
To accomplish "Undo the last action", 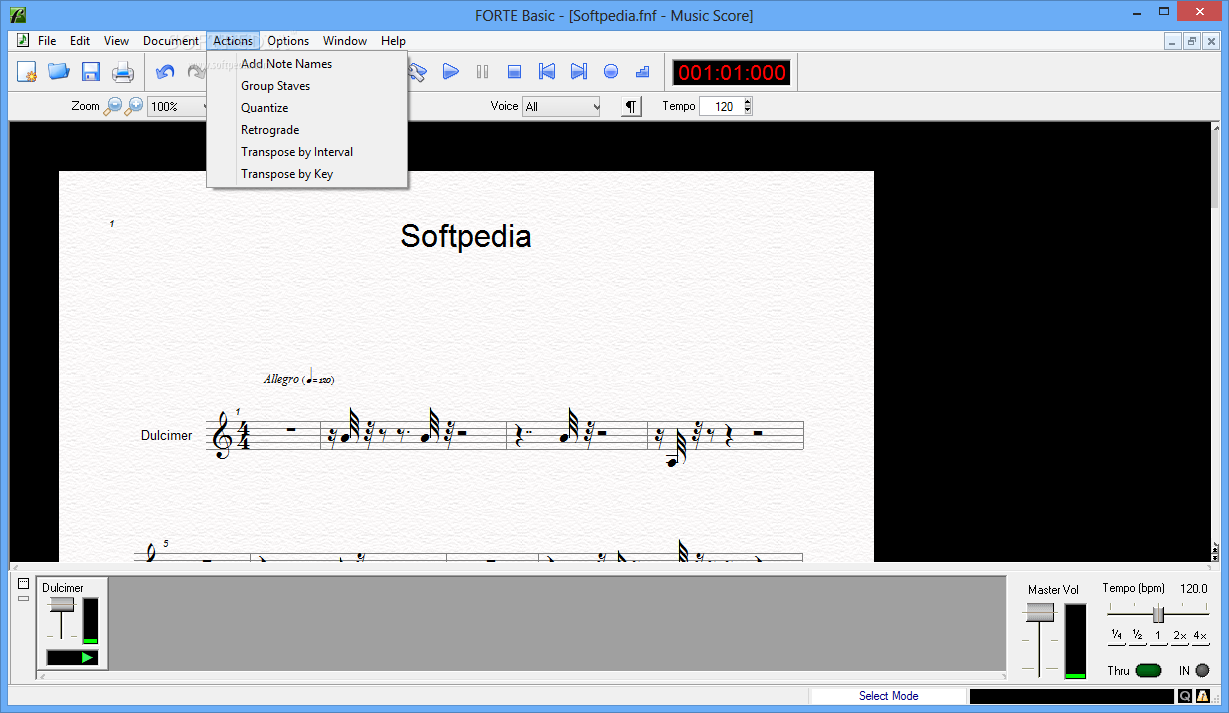I will point(165,72).
